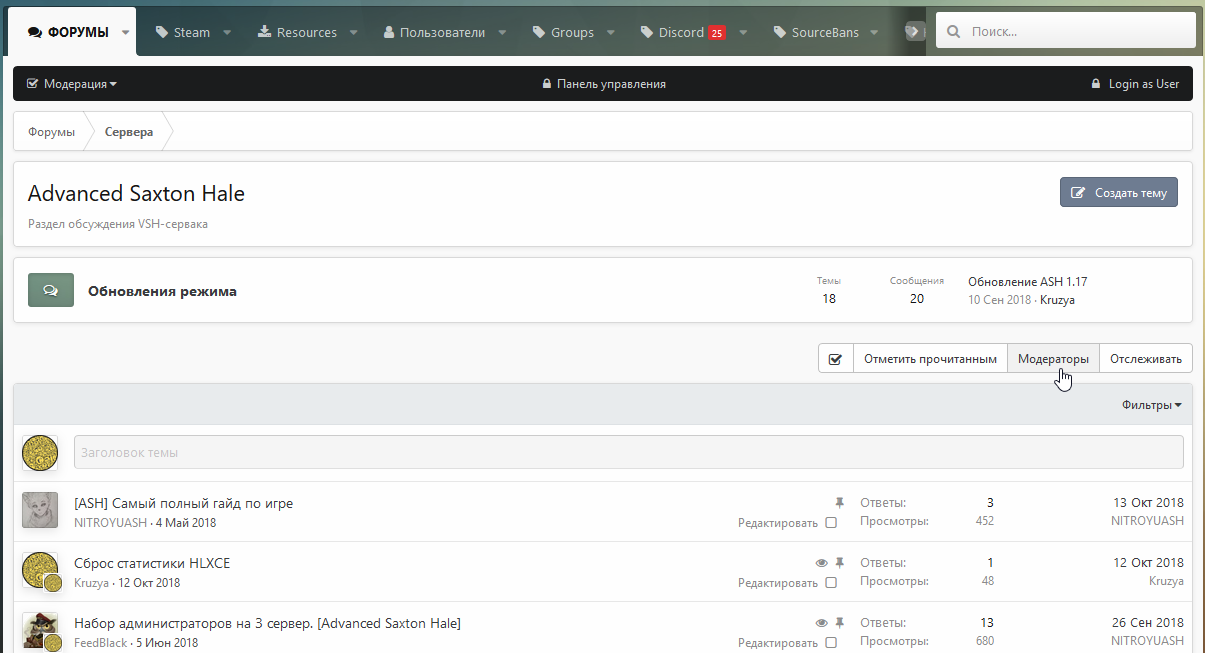Screen dimensions: 1205x653
Task: Open the Discord navigation tab
Action: point(683,32)
